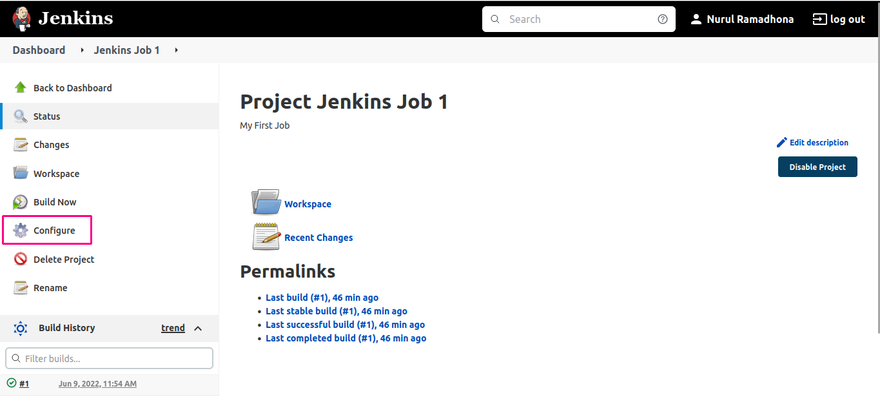Open the Recent Changes link

(318, 238)
